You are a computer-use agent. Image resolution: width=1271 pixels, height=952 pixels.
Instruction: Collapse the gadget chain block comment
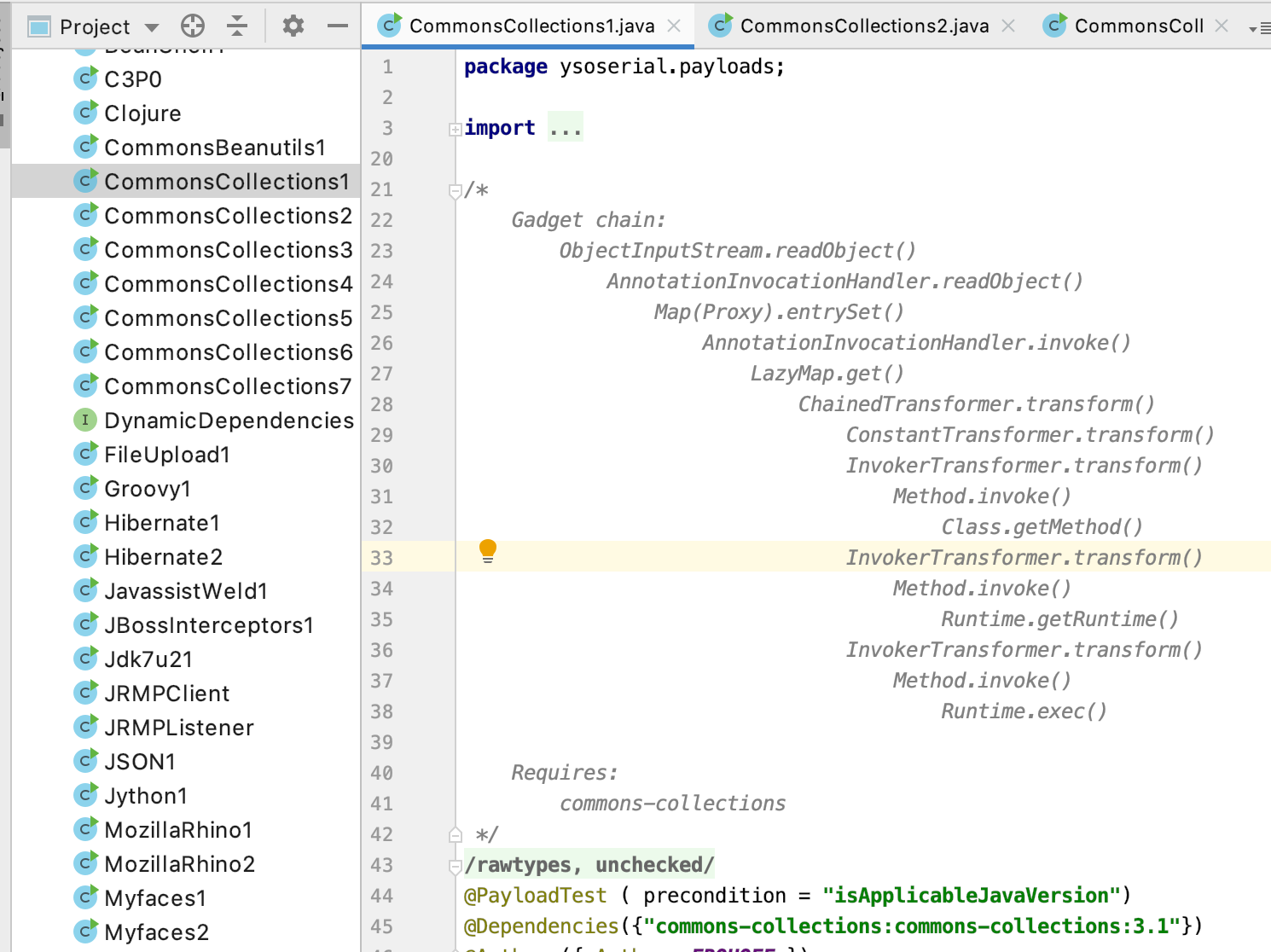(x=455, y=191)
